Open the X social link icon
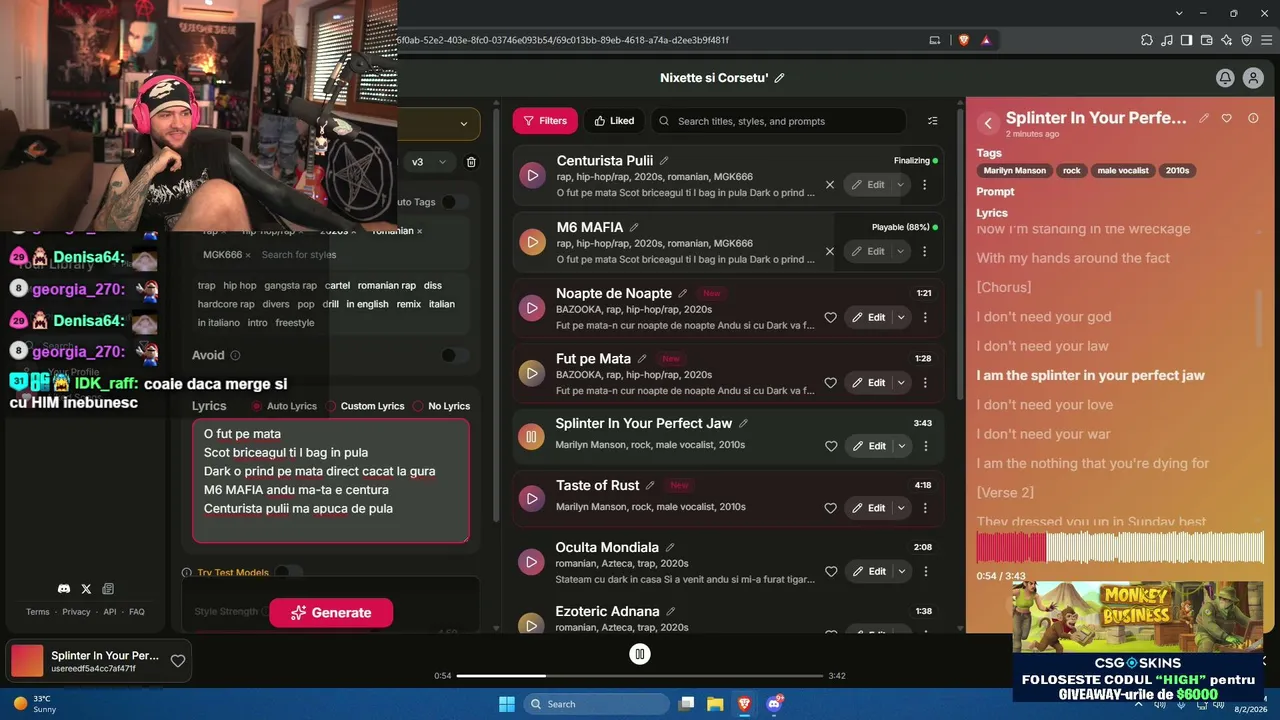This screenshot has height=720, width=1280. point(86,589)
